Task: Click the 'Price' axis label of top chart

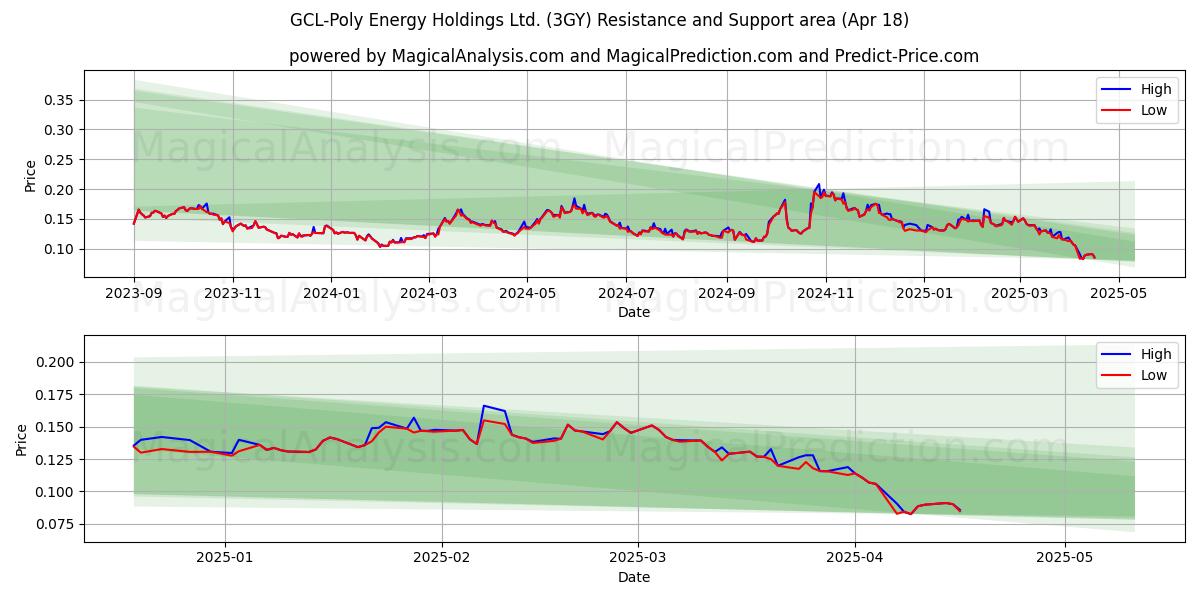Action: tap(30, 175)
